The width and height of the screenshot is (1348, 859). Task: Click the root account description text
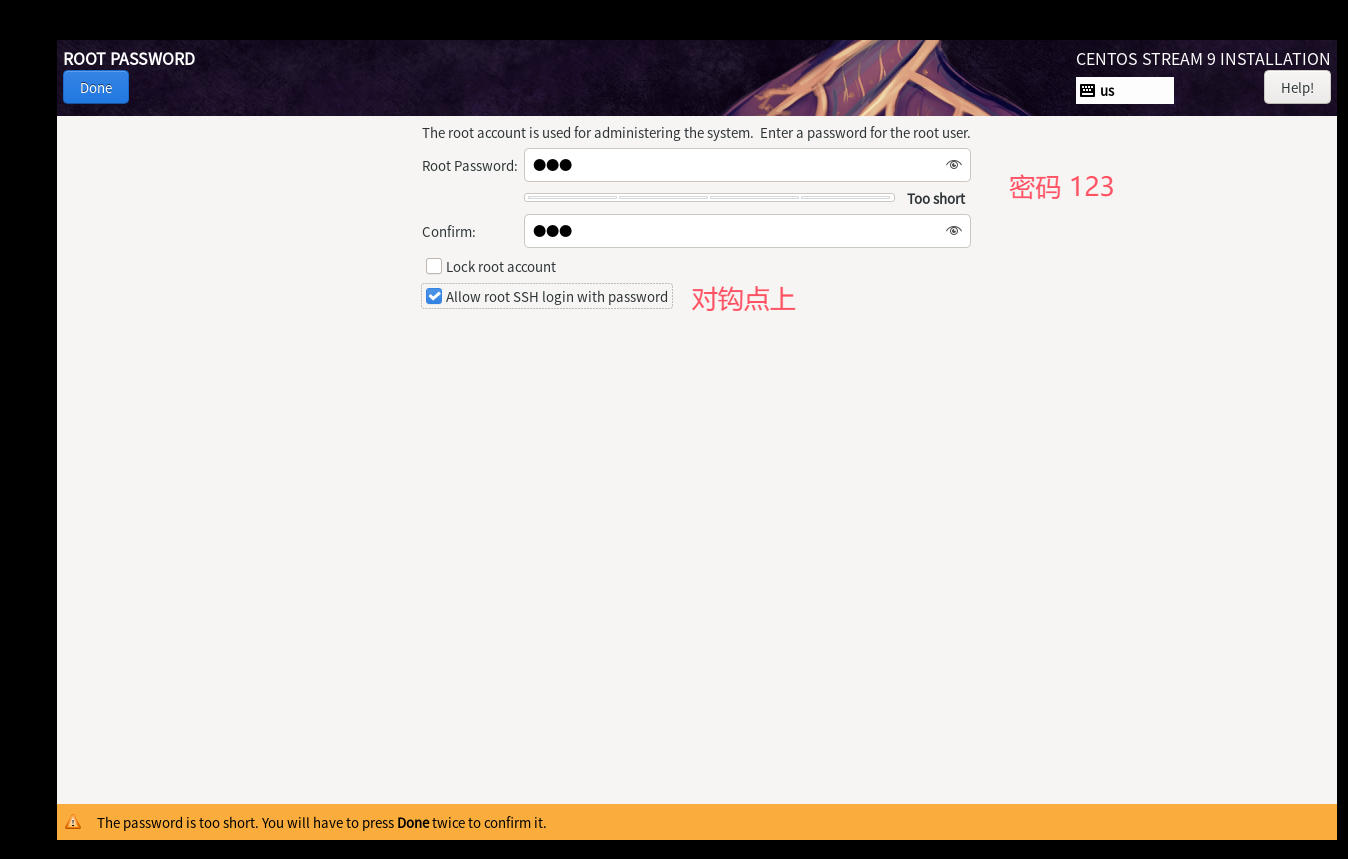[x=696, y=132]
